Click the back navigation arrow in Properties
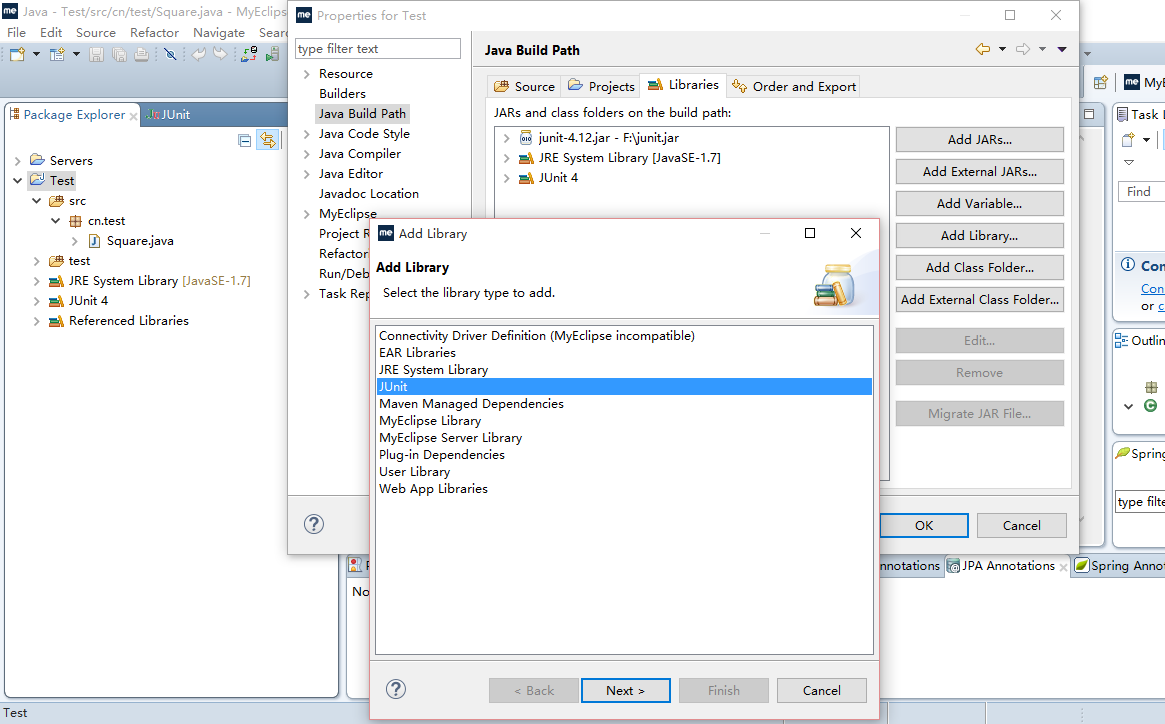The width and height of the screenshot is (1165, 724). coord(983,49)
